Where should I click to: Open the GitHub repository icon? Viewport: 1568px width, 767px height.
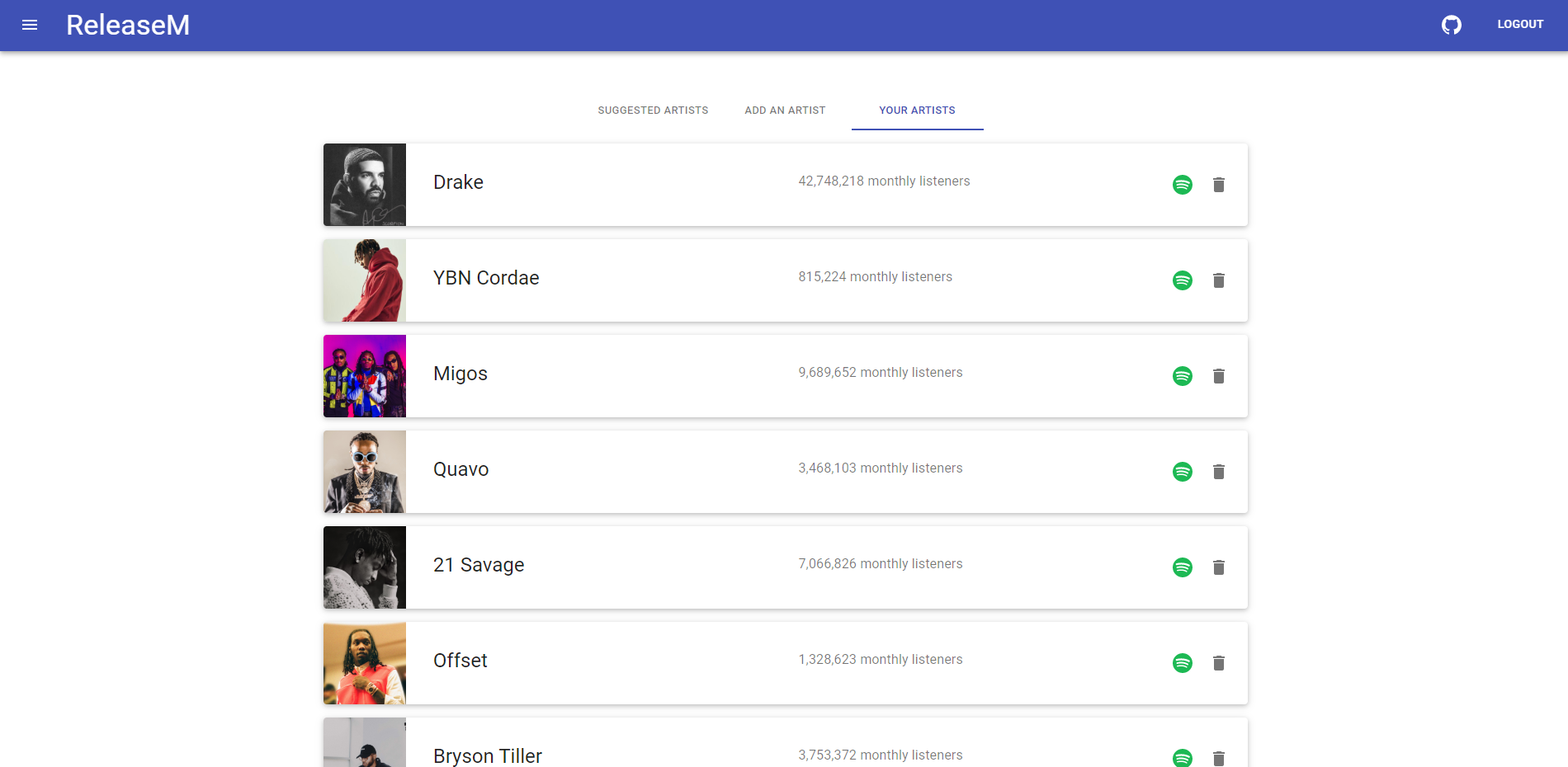click(1452, 25)
